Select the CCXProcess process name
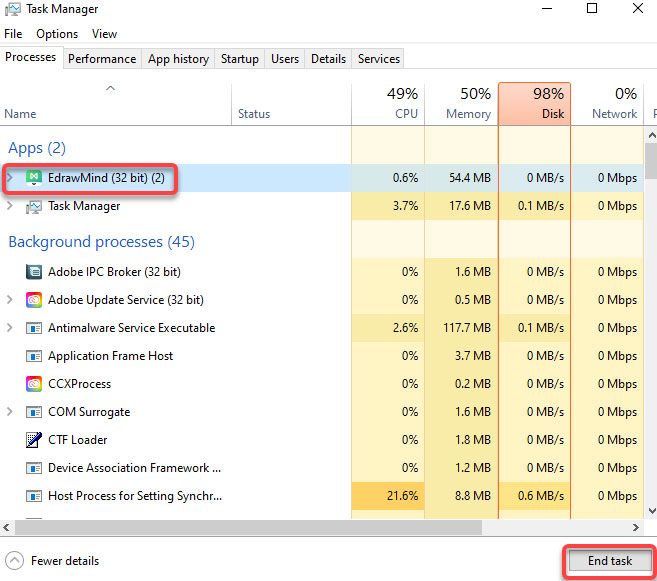Image resolution: width=657 pixels, height=581 pixels. [79, 384]
